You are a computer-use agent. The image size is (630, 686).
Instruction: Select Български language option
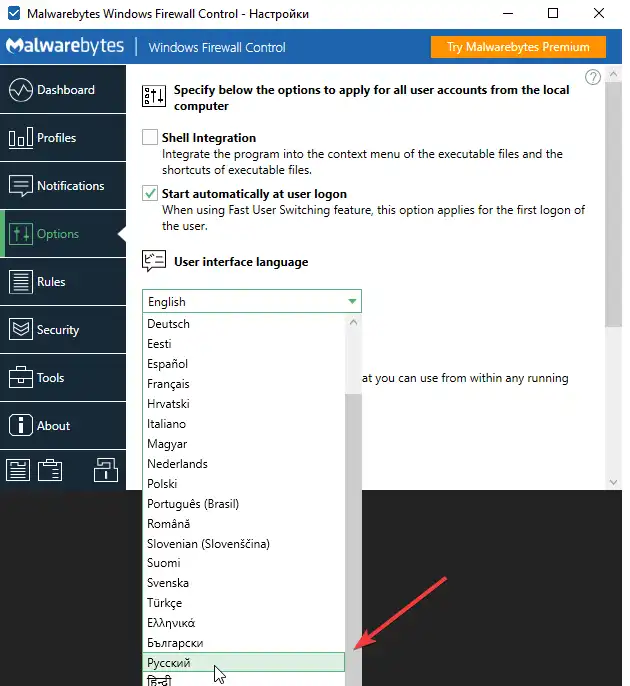(x=244, y=643)
